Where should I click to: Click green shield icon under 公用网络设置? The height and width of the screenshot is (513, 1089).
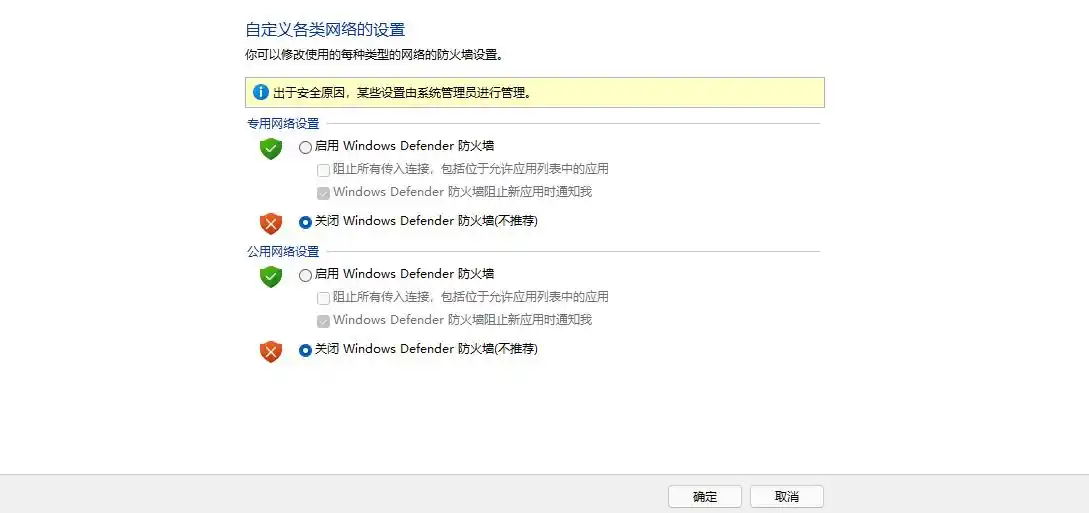[271, 276]
